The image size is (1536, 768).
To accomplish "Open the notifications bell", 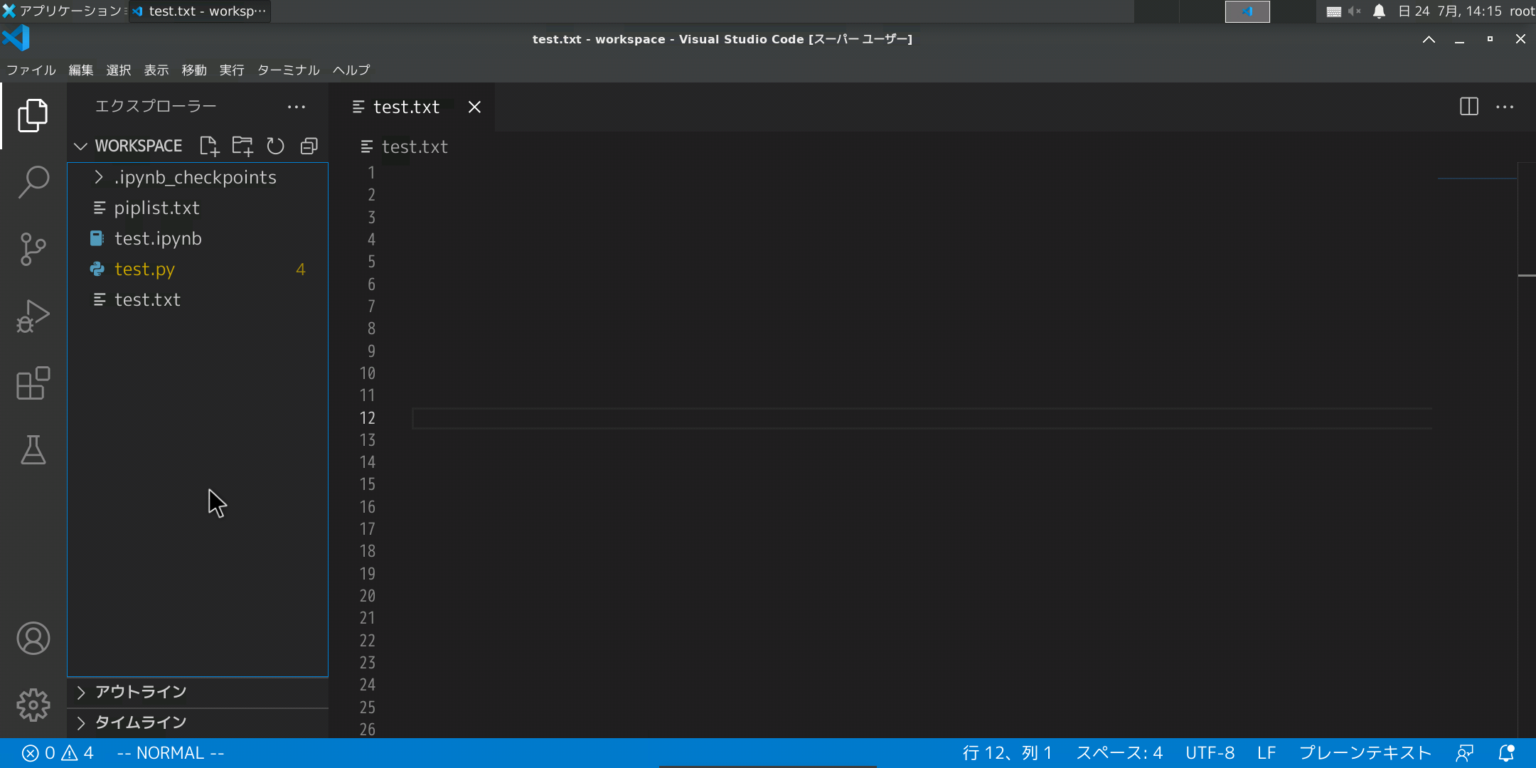I will point(1506,752).
